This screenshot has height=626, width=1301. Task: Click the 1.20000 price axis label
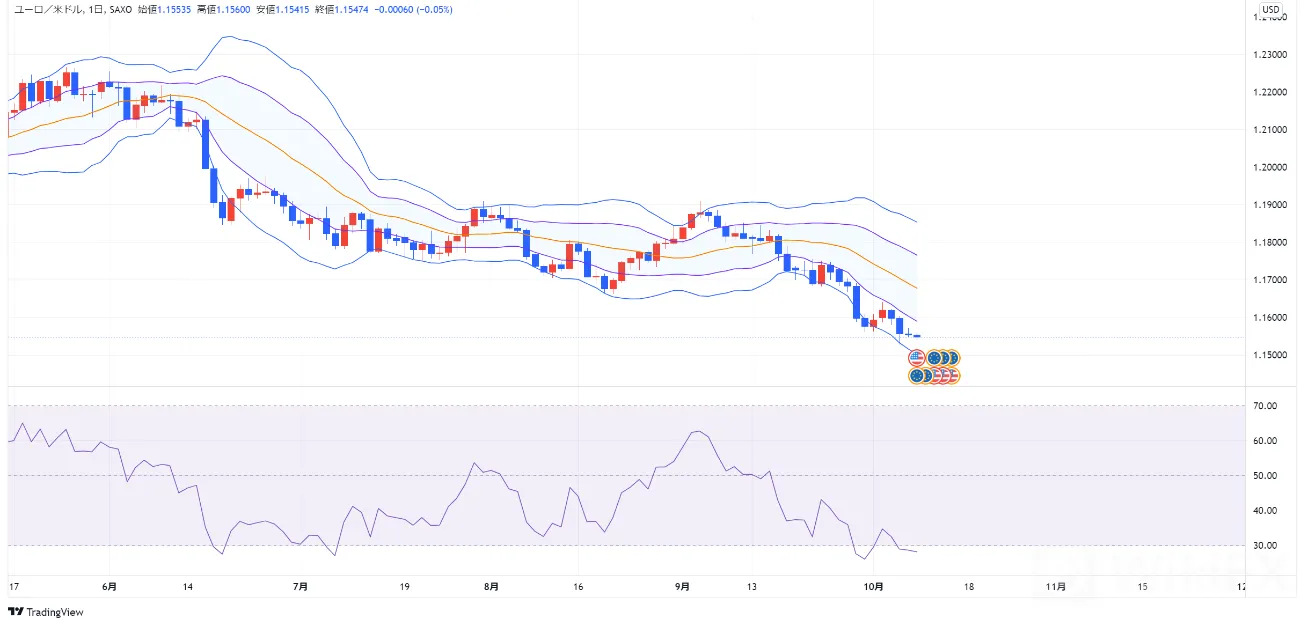(x=1271, y=167)
